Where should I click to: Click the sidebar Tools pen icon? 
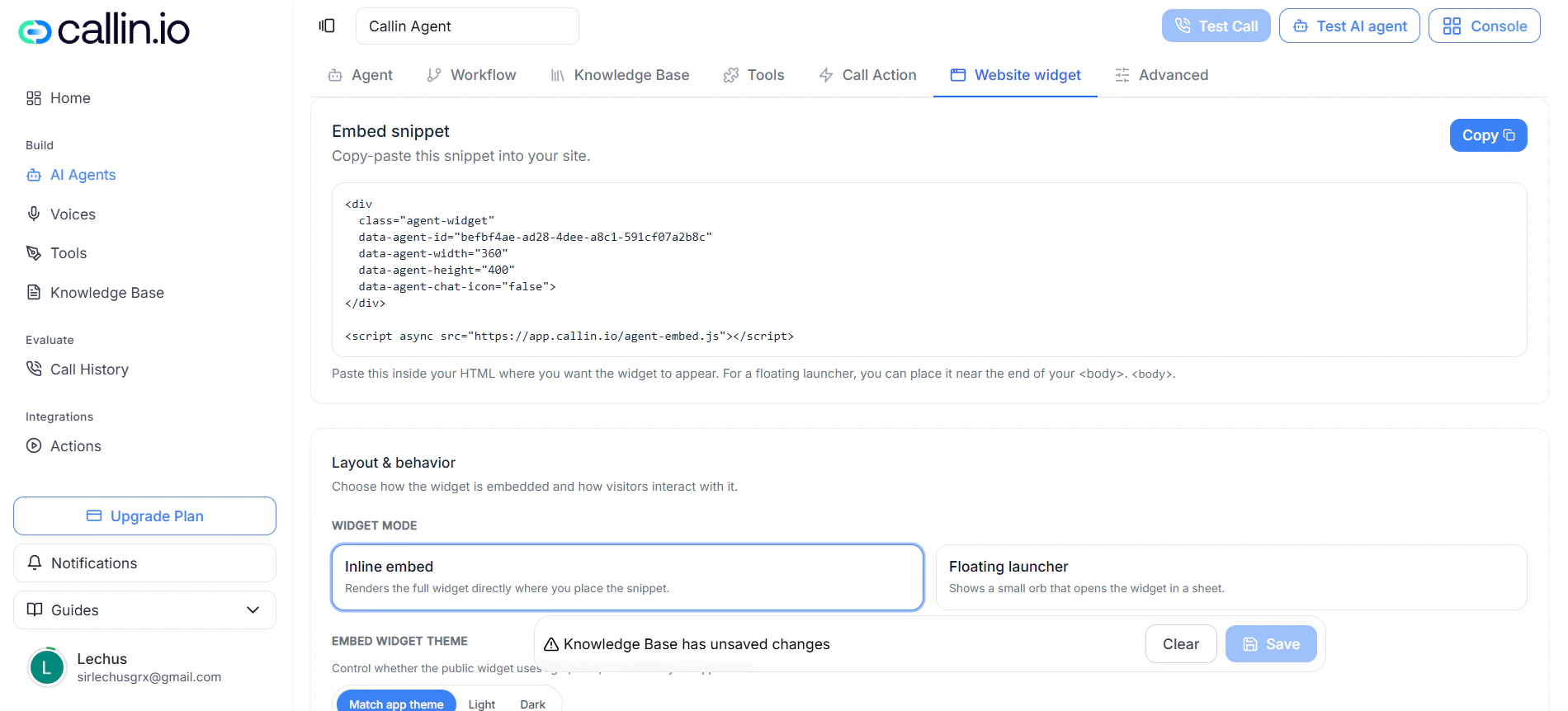pos(34,253)
